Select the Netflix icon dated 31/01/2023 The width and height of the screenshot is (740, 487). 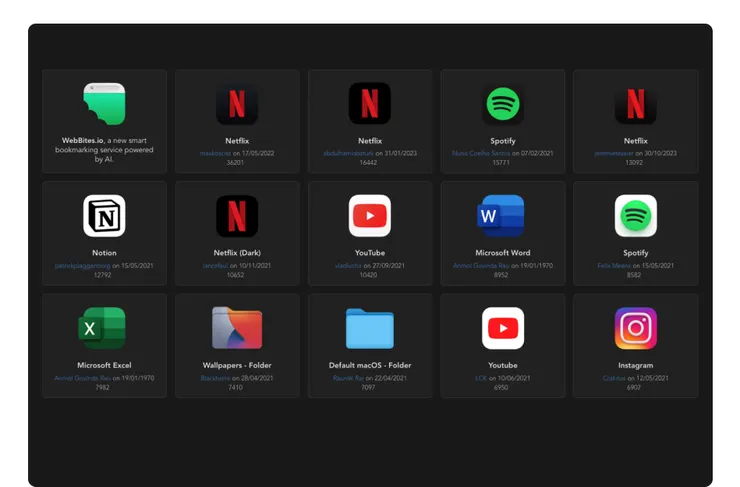click(370, 104)
